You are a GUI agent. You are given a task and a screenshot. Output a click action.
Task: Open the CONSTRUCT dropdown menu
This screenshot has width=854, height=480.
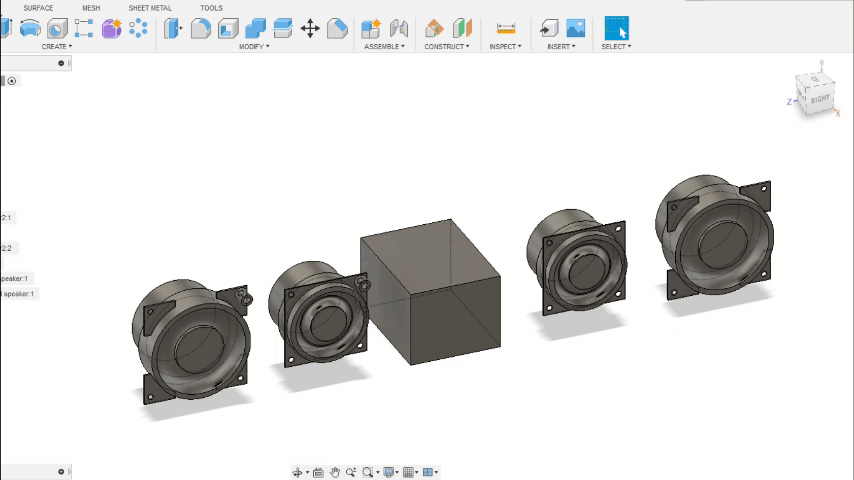447,47
